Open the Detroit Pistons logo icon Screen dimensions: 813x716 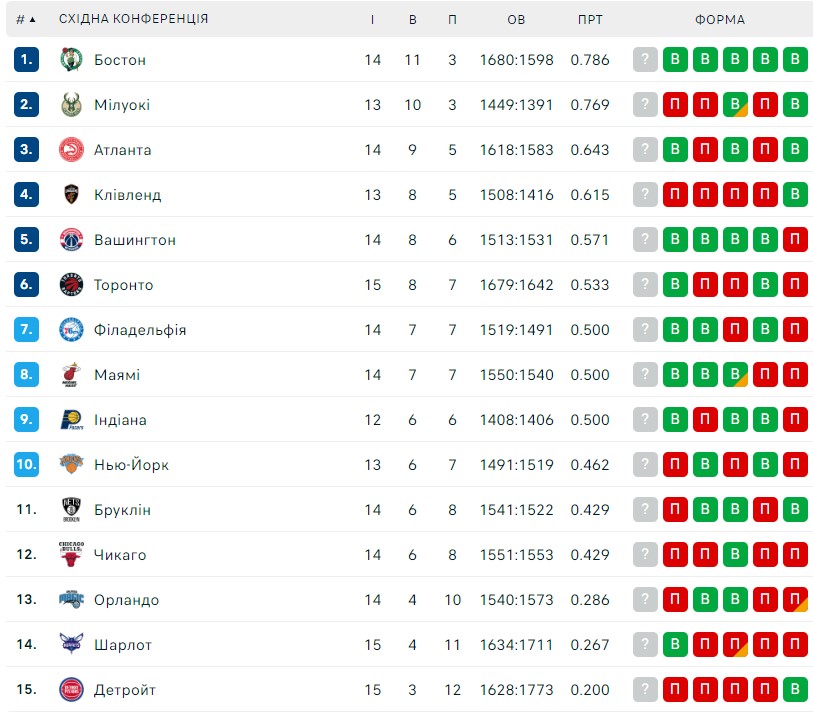[x=71, y=690]
